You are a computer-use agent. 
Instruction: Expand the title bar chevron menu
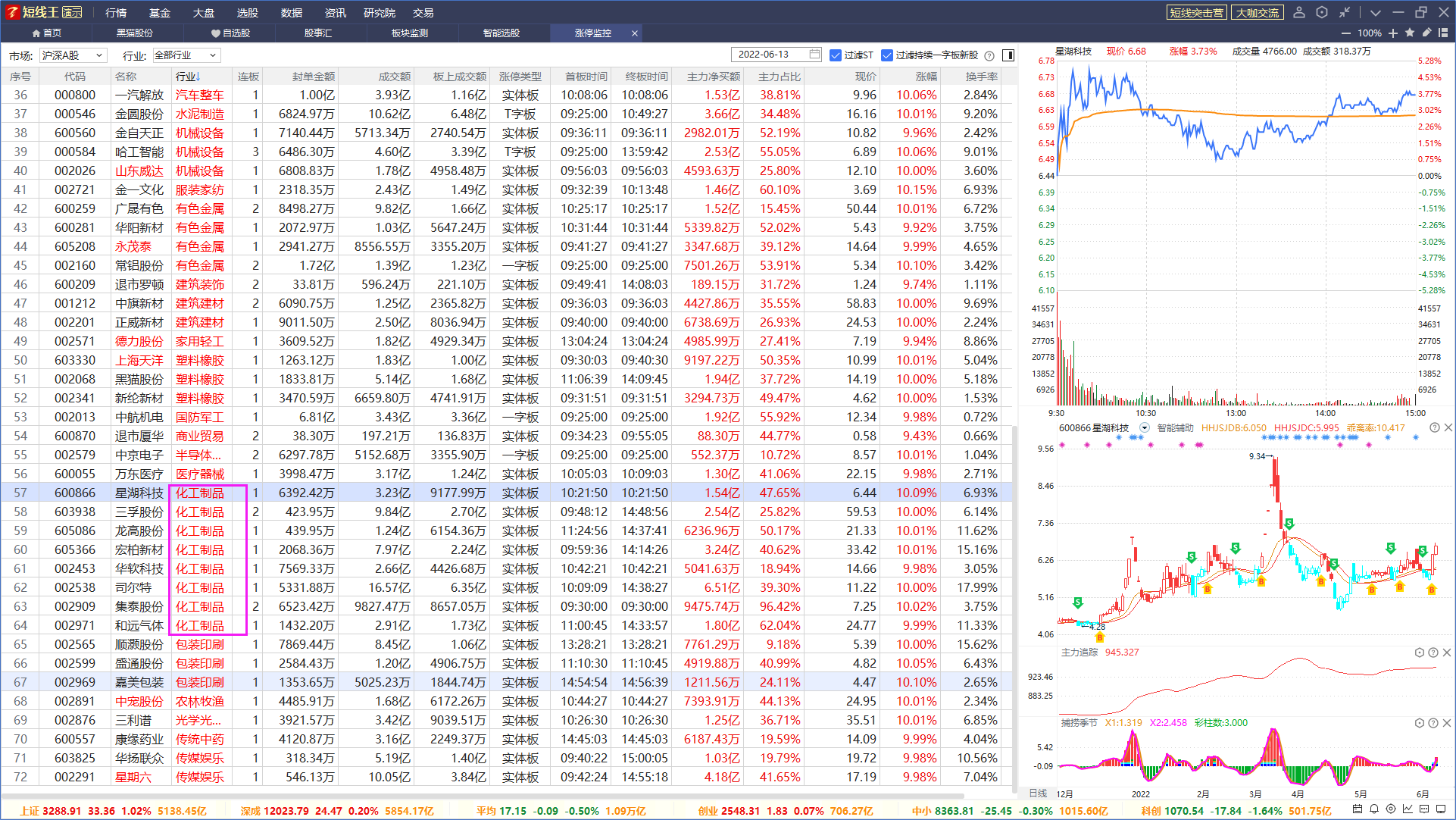1376,13
